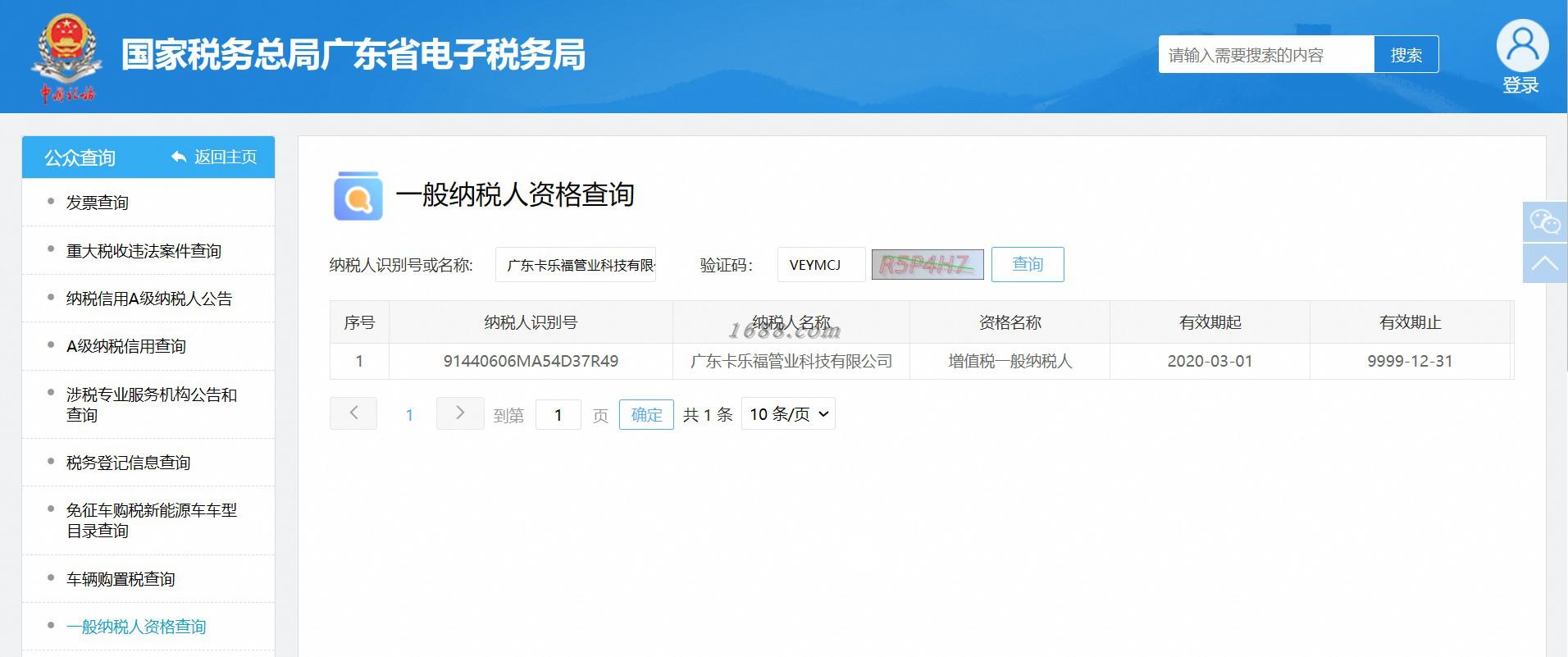
Task: Select 一般纳税人资格查询 sidebar item
Action: (136, 627)
